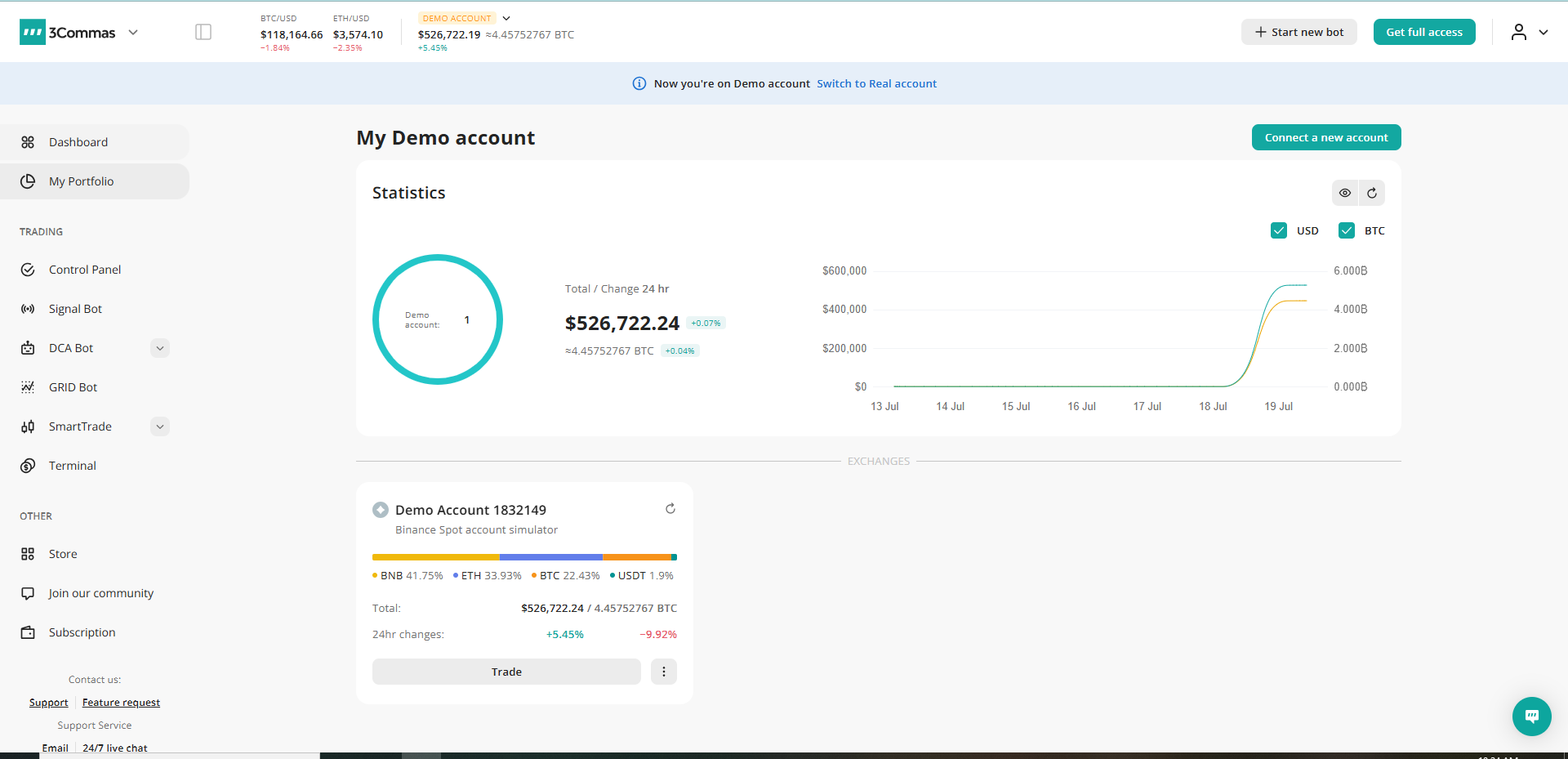This screenshot has width=1568, height=759.
Task: Expand the user menu chevron
Action: 1543,33
